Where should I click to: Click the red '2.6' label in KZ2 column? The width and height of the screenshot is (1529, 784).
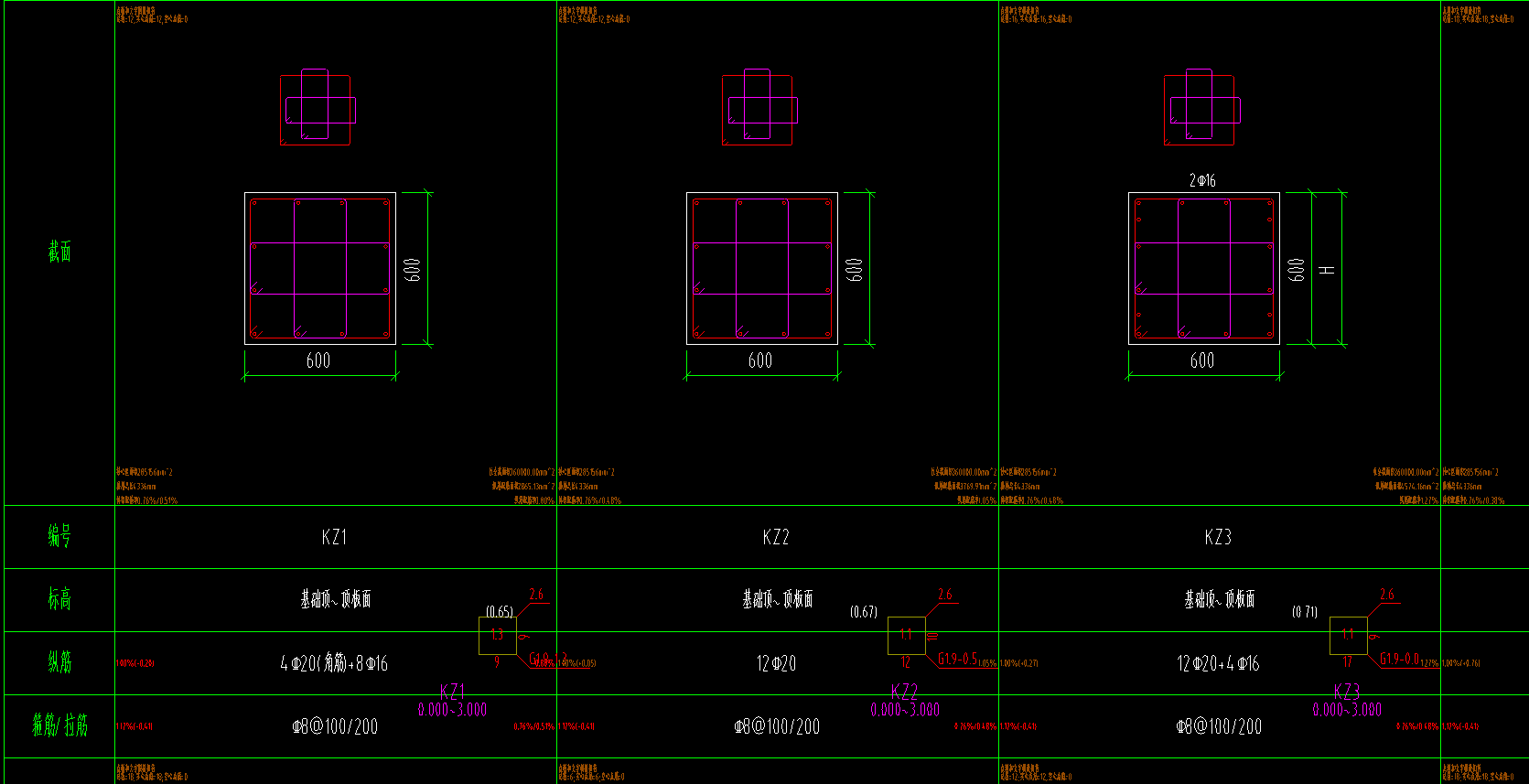pyautogui.click(x=945, y=595)
